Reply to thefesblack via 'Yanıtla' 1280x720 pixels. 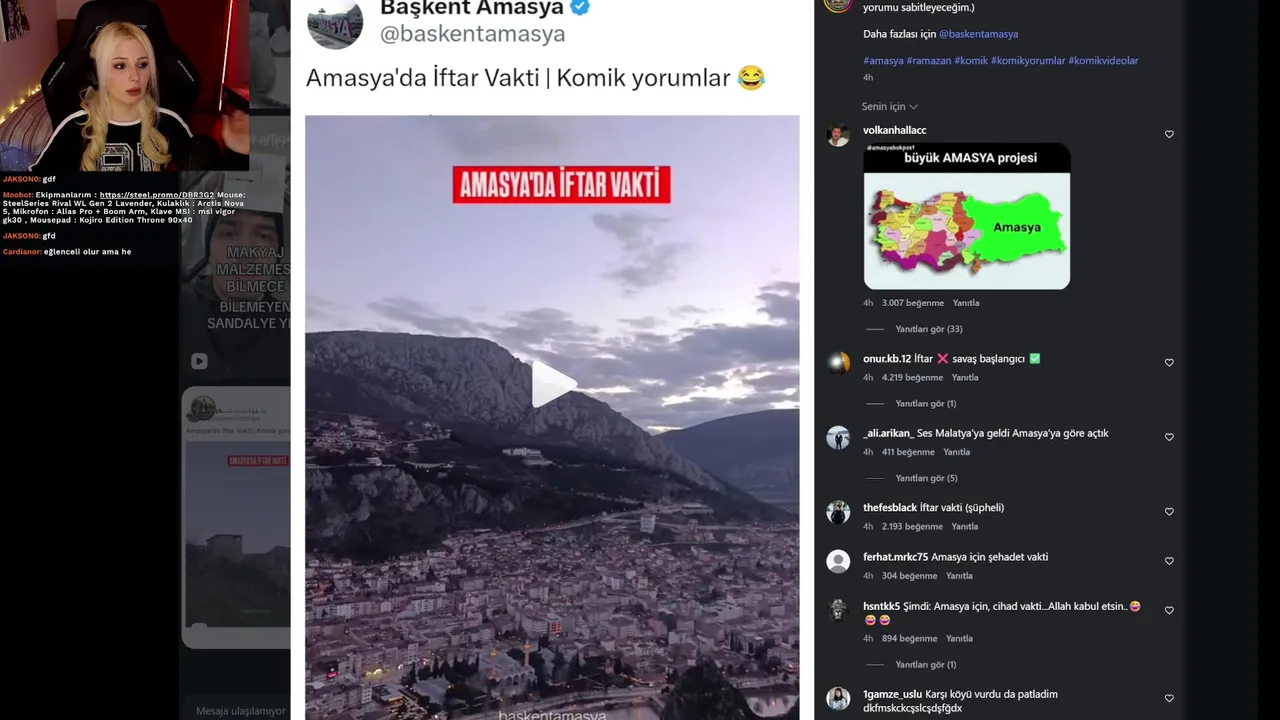965,526
